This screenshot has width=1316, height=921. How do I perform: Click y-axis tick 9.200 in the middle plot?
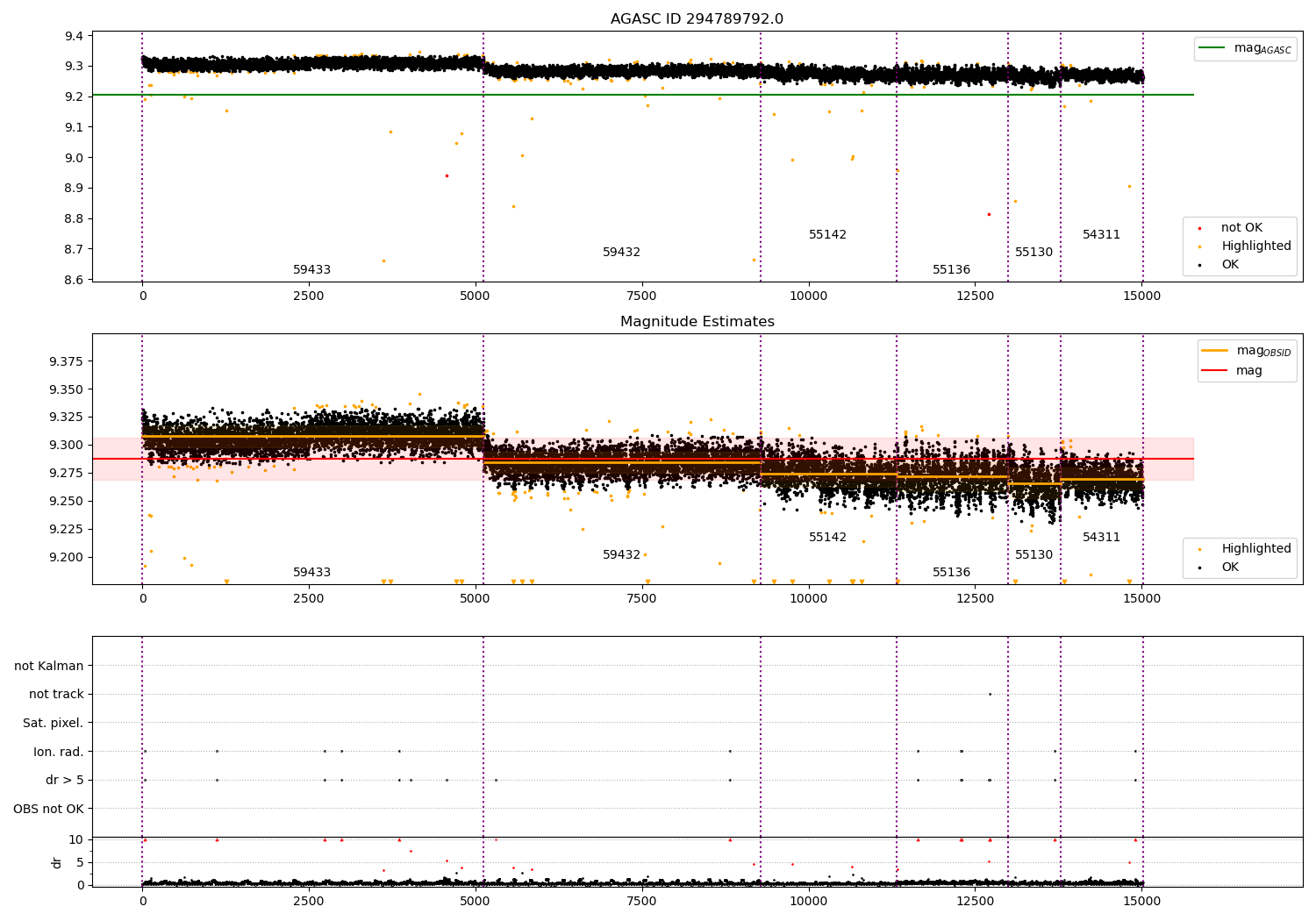67,557
